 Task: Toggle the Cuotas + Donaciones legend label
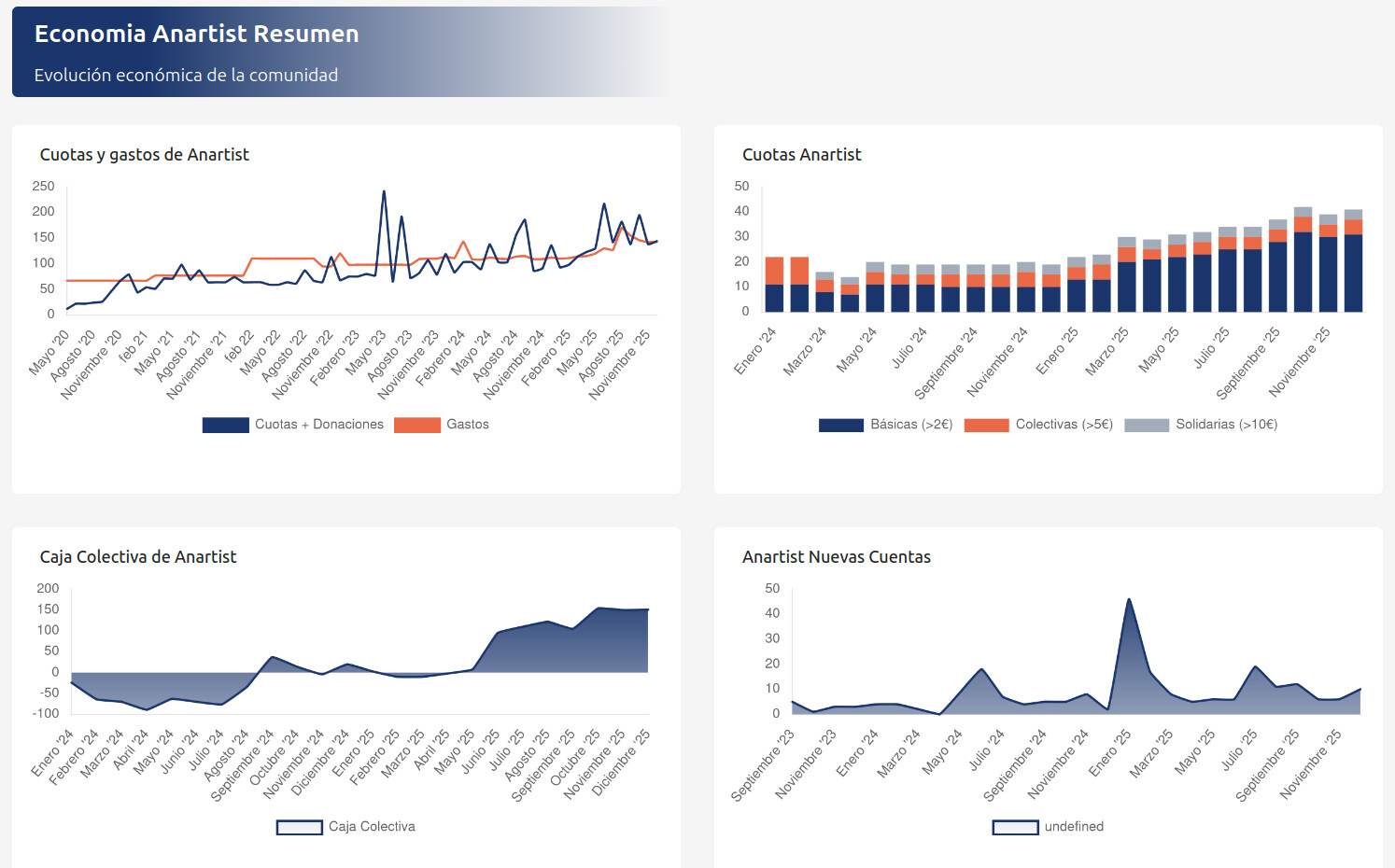(x=318, y=425)
